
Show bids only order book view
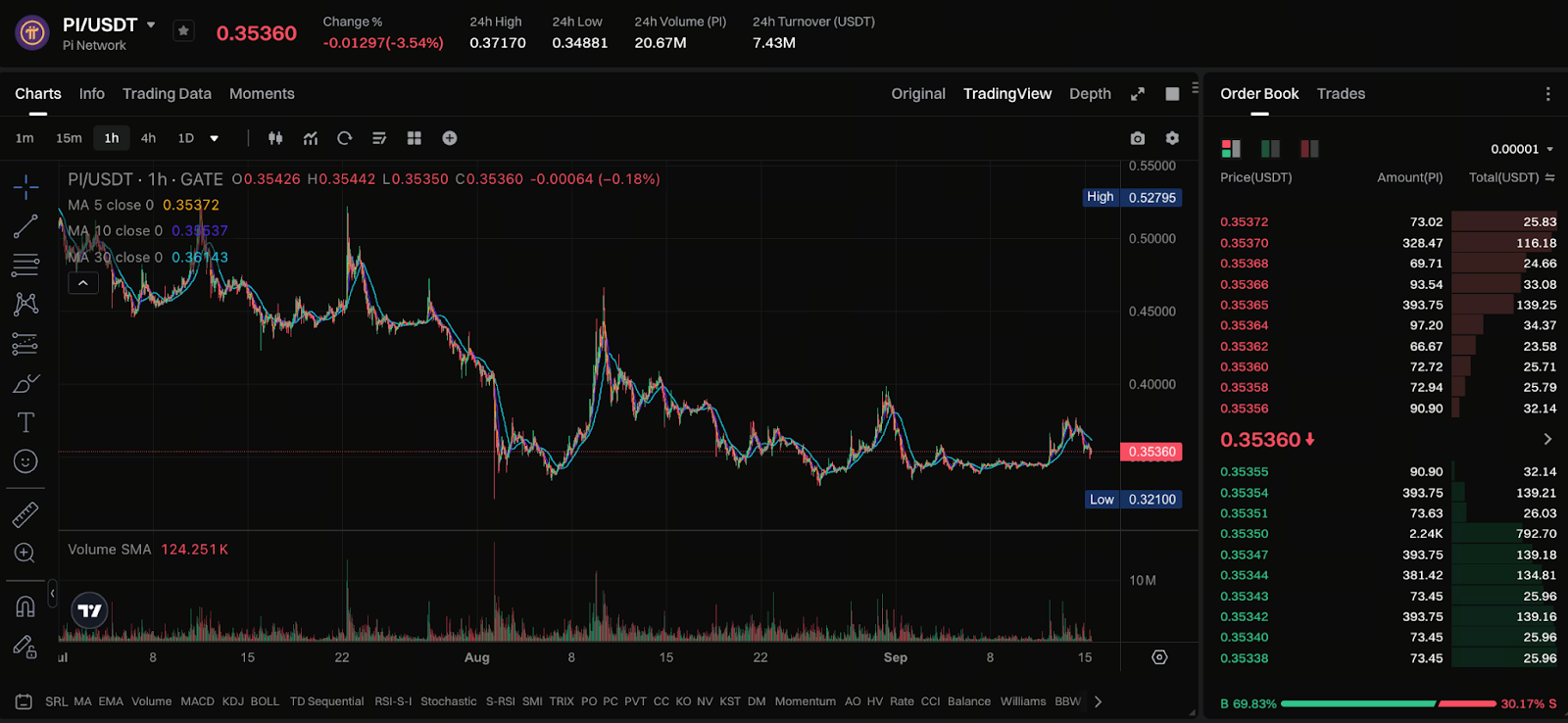[x=1270, y=149]
